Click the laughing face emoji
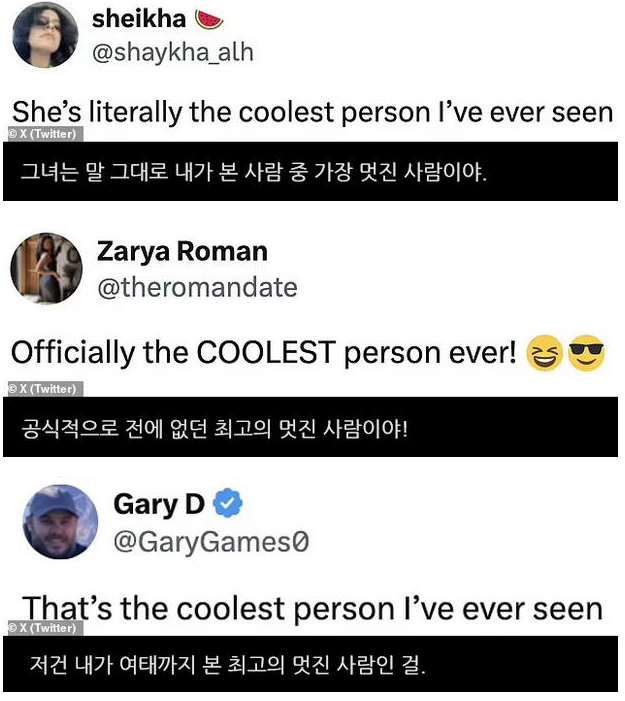The width and height of the screenshot is (625, 701). tap(545, 354)
